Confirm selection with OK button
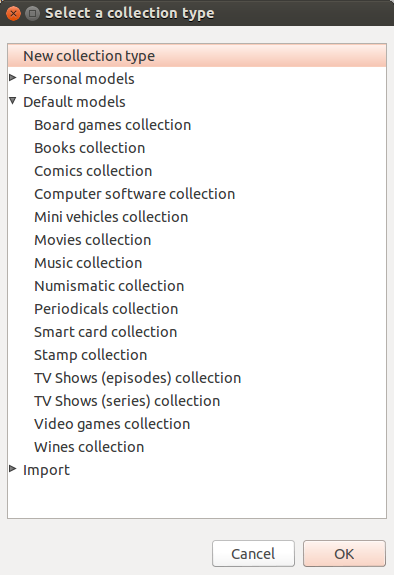394x575 pixels. click(344, 553)
